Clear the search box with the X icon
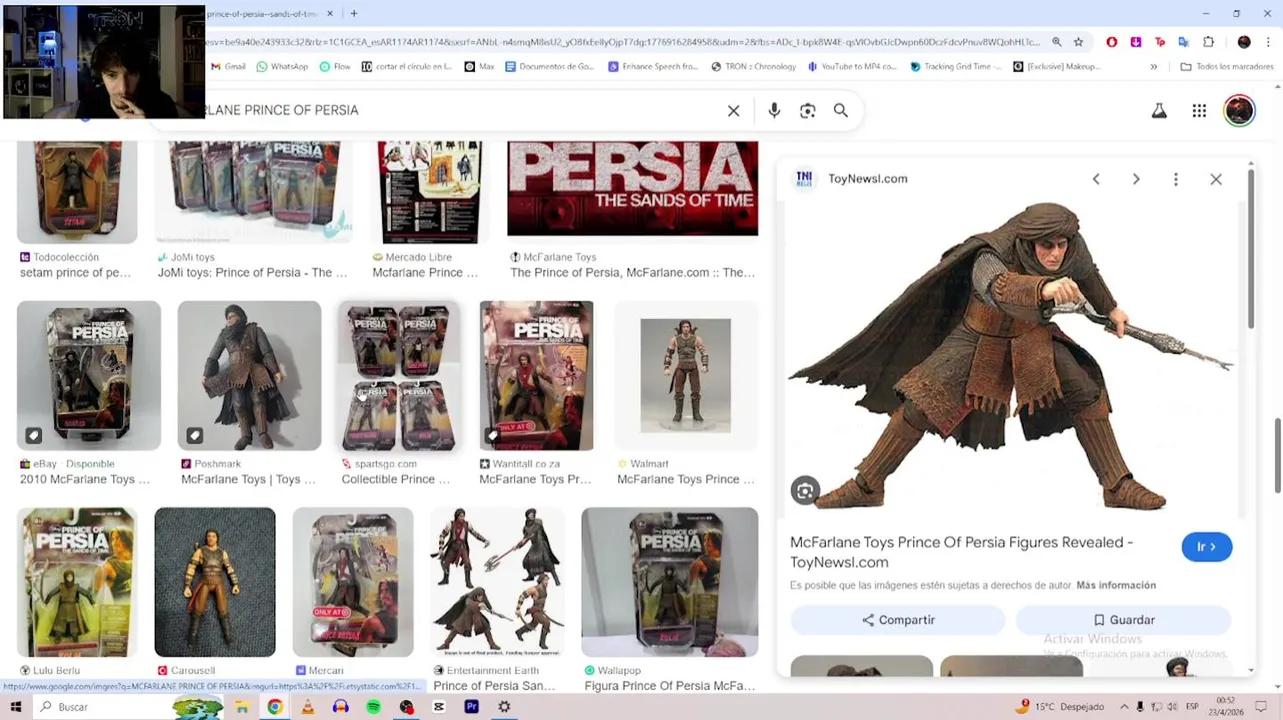1283x720 pixels. pos(733,111)
